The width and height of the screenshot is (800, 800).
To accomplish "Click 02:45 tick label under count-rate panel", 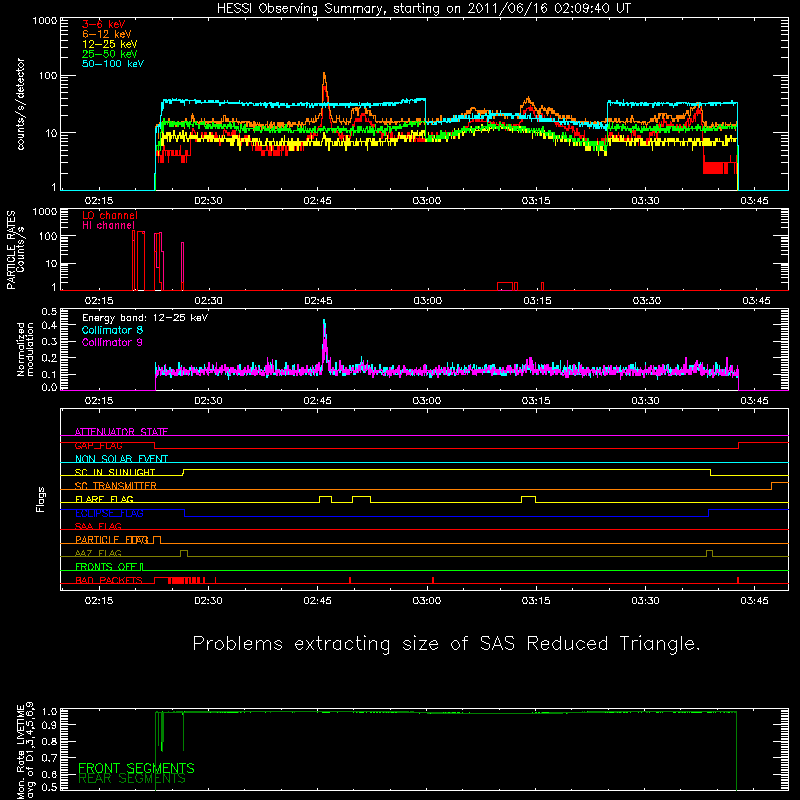I will [317, 201].
